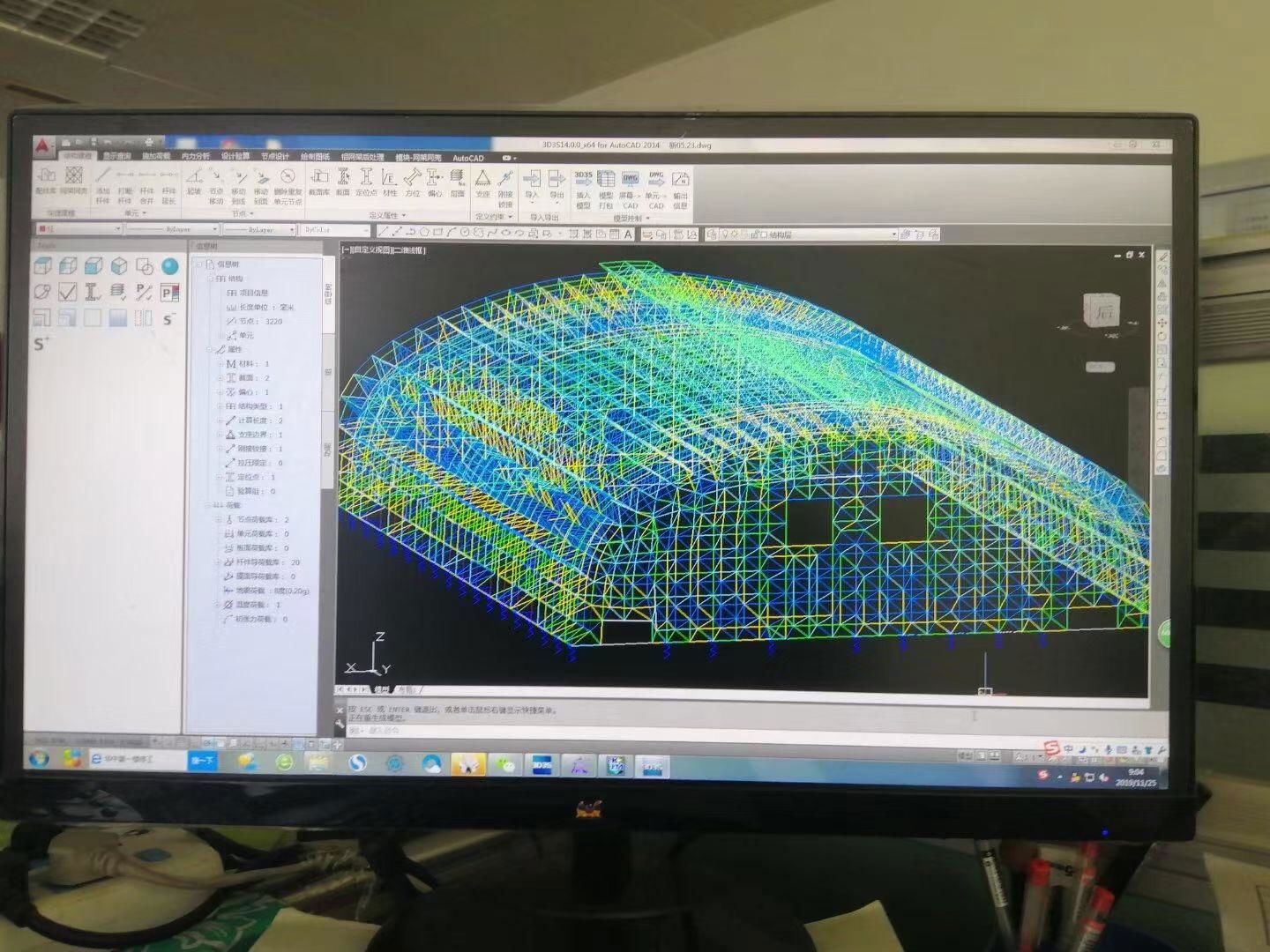
Task: Collapse the 荷载 tree node
Action: click(209, 506)
